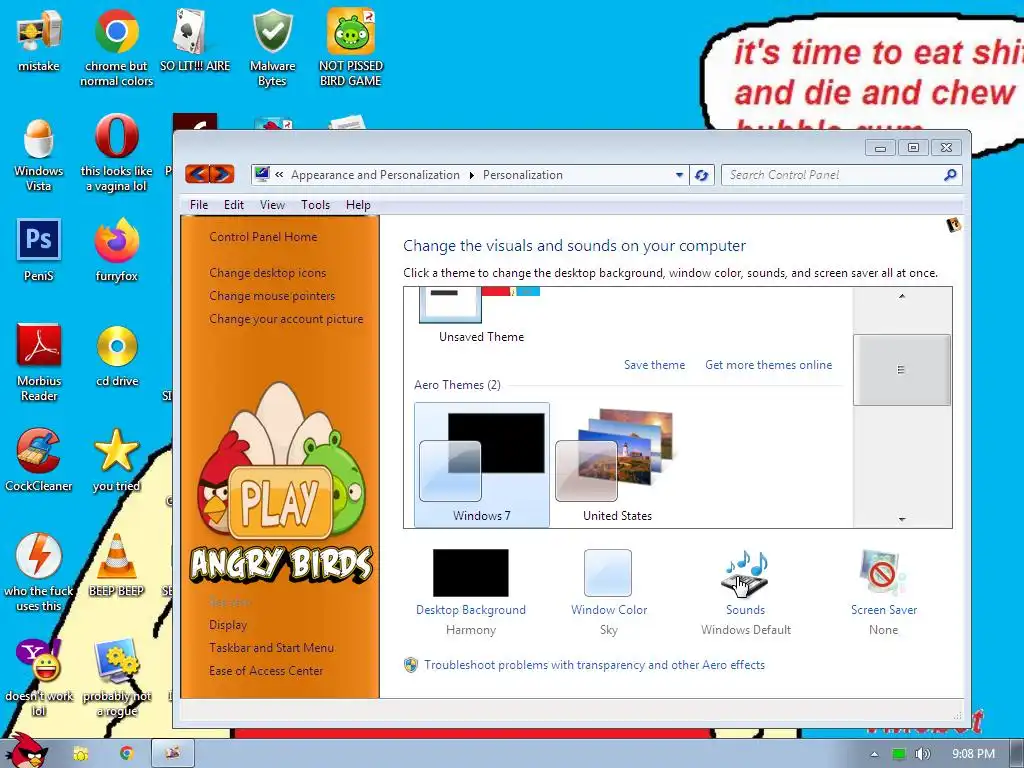Click the double chevron breadcrumb overflow

280,174
